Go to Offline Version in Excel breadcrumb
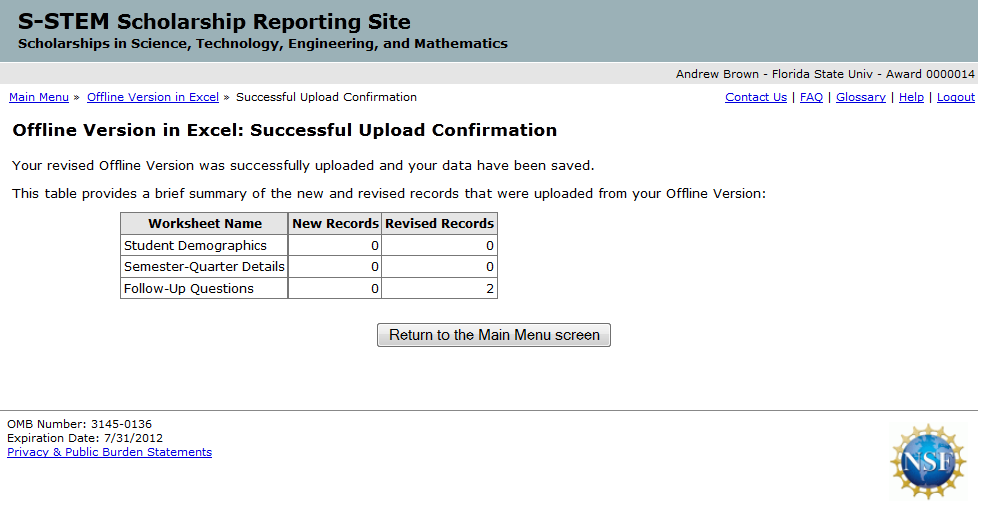The width and height of the screenshot is (988, 516). [152, 97]
